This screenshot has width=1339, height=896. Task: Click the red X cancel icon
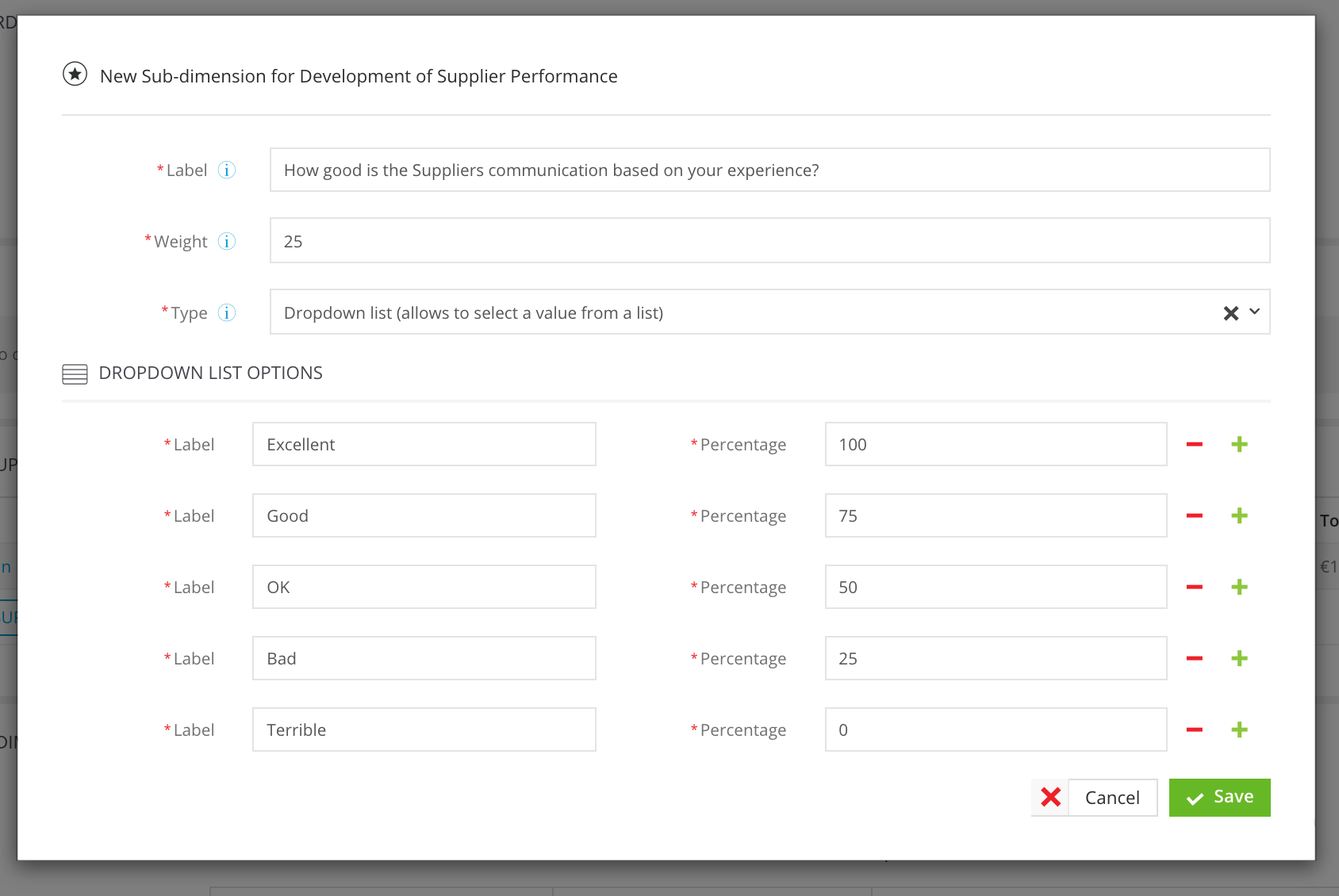pos(1050,798)
